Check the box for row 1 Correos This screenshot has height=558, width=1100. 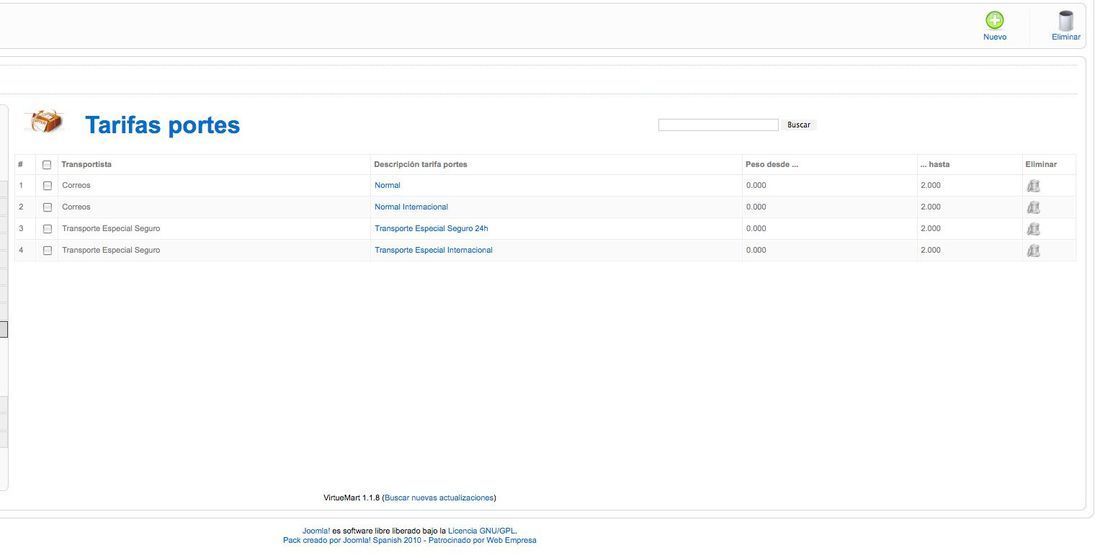tap(47, 186)
